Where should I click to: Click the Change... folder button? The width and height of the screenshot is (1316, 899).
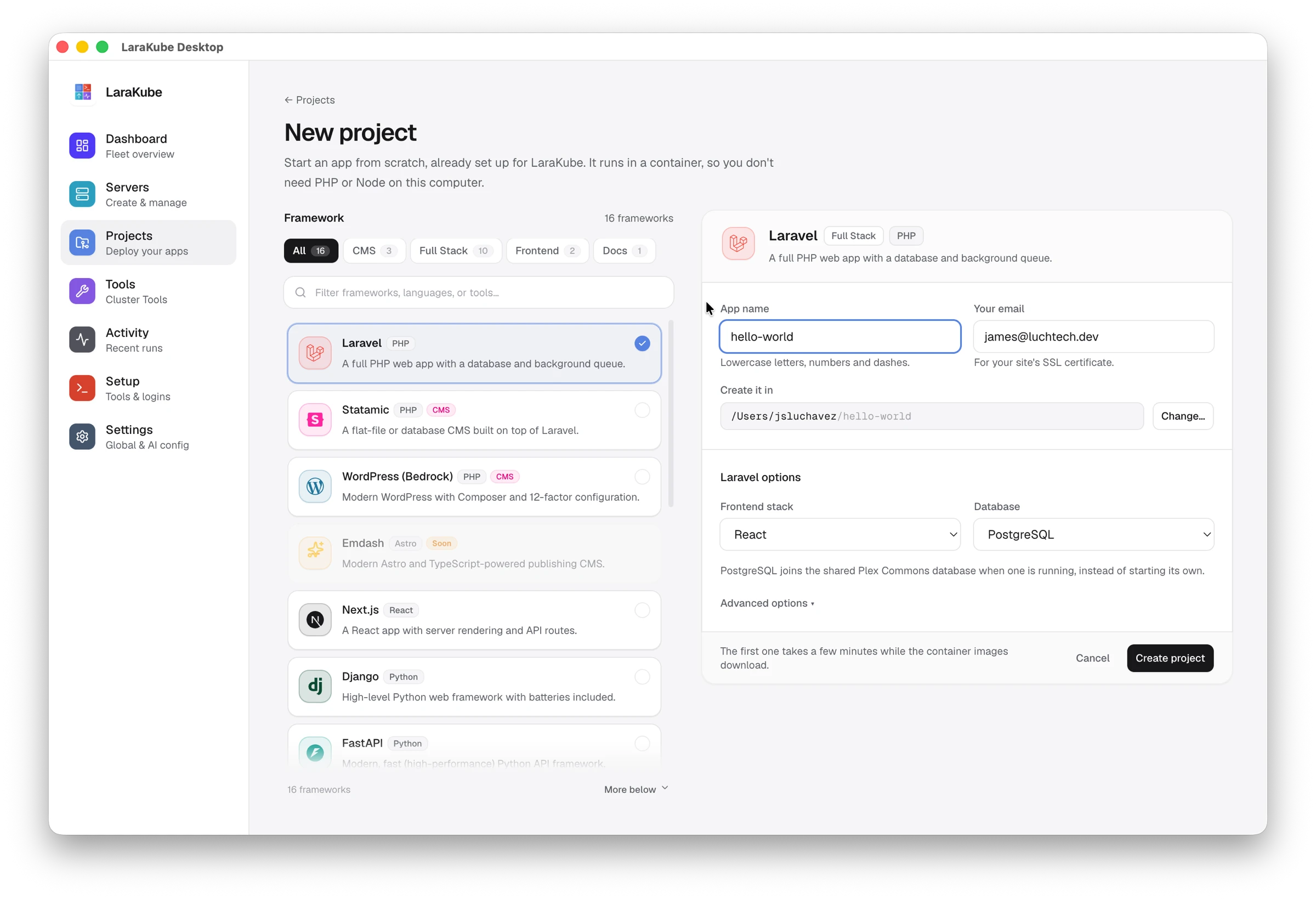click(x=1183, y=416)
